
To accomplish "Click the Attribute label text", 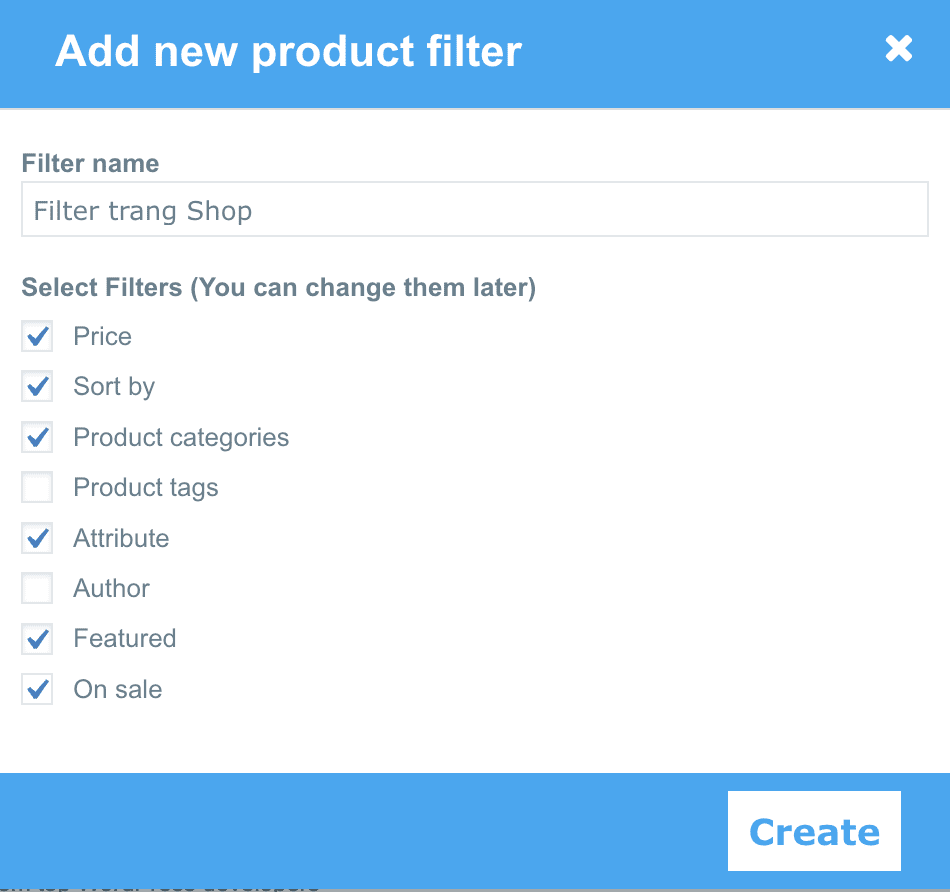I will (x=121, y=538).
